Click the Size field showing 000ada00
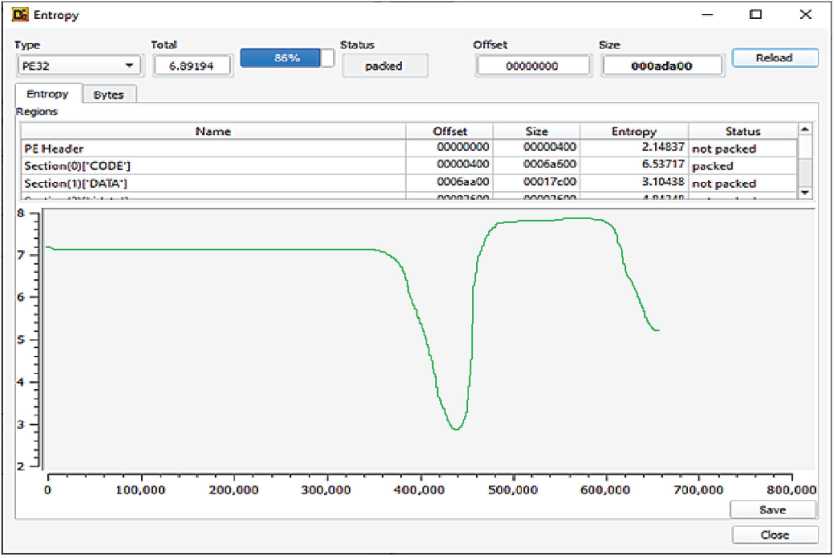The width and height of the screenshot is (835, 558). [x=661, y=66]
